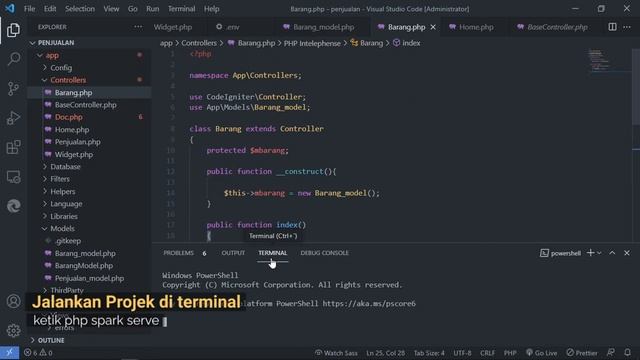Open the View menu

(x=111, y=9)
